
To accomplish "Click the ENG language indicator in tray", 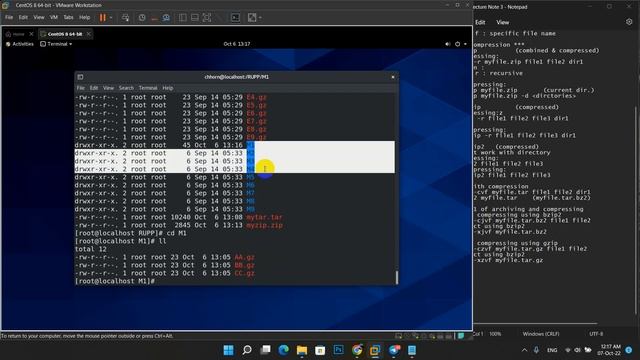I will coord(552,350).
